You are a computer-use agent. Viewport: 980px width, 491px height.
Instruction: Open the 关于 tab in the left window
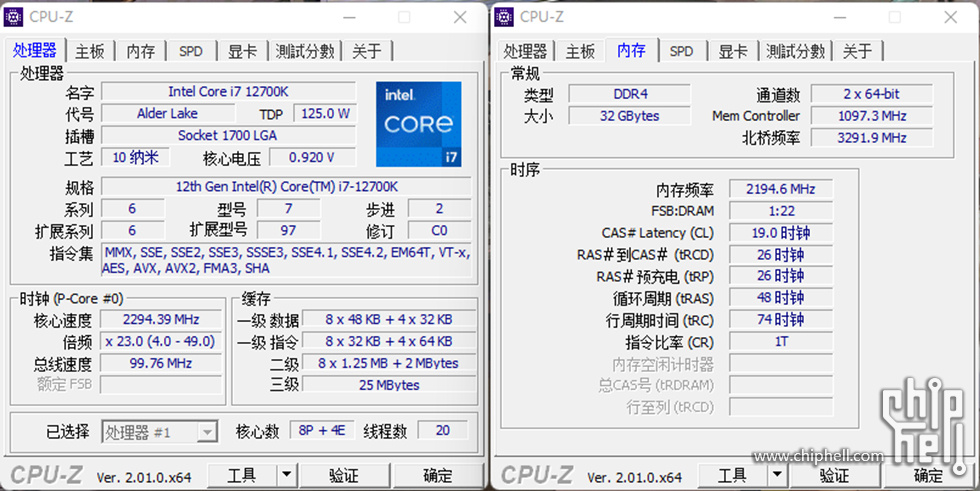(367, 51)
